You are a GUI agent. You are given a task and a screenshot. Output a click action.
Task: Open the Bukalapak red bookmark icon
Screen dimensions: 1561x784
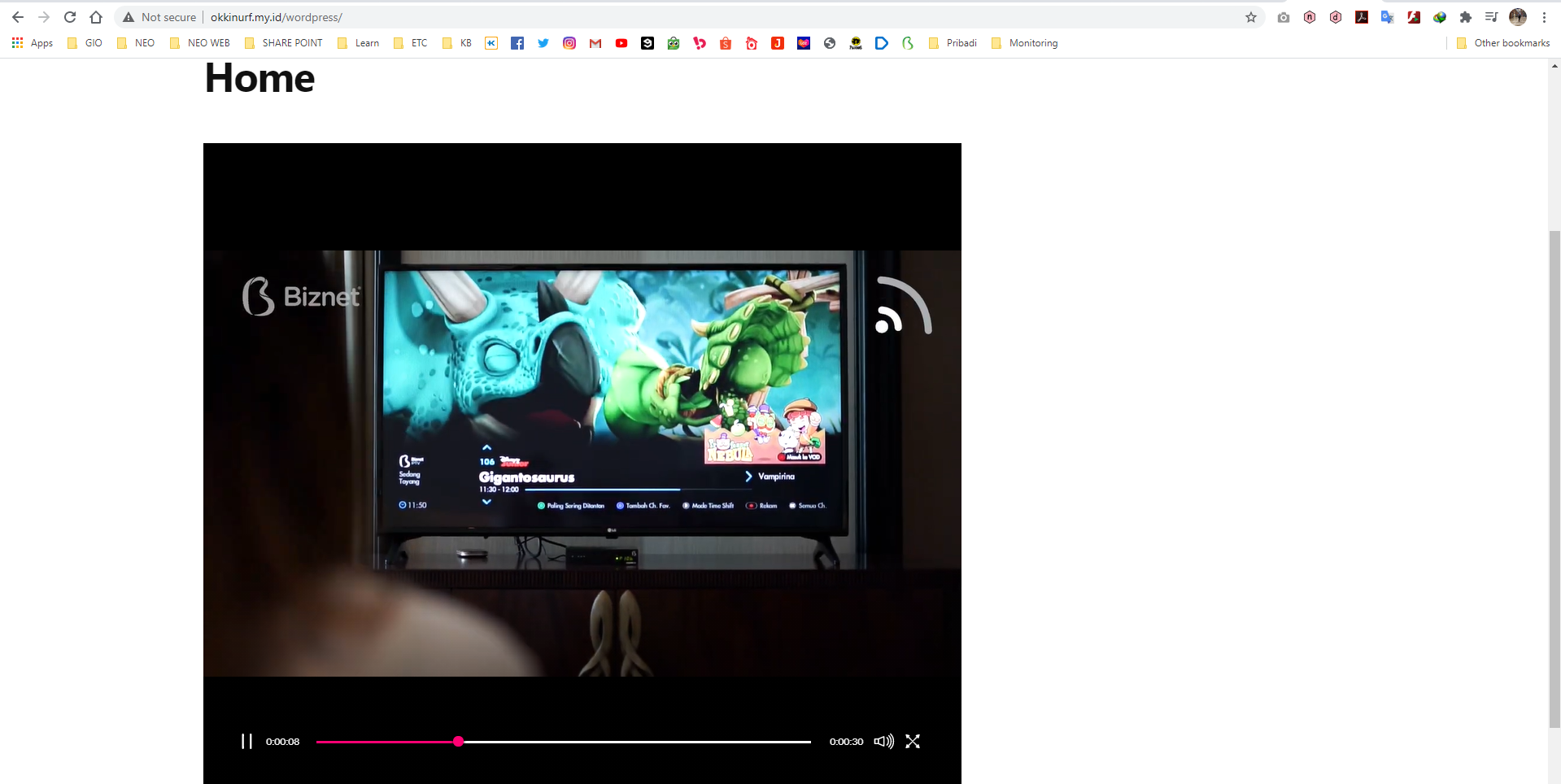pos(700,43)
